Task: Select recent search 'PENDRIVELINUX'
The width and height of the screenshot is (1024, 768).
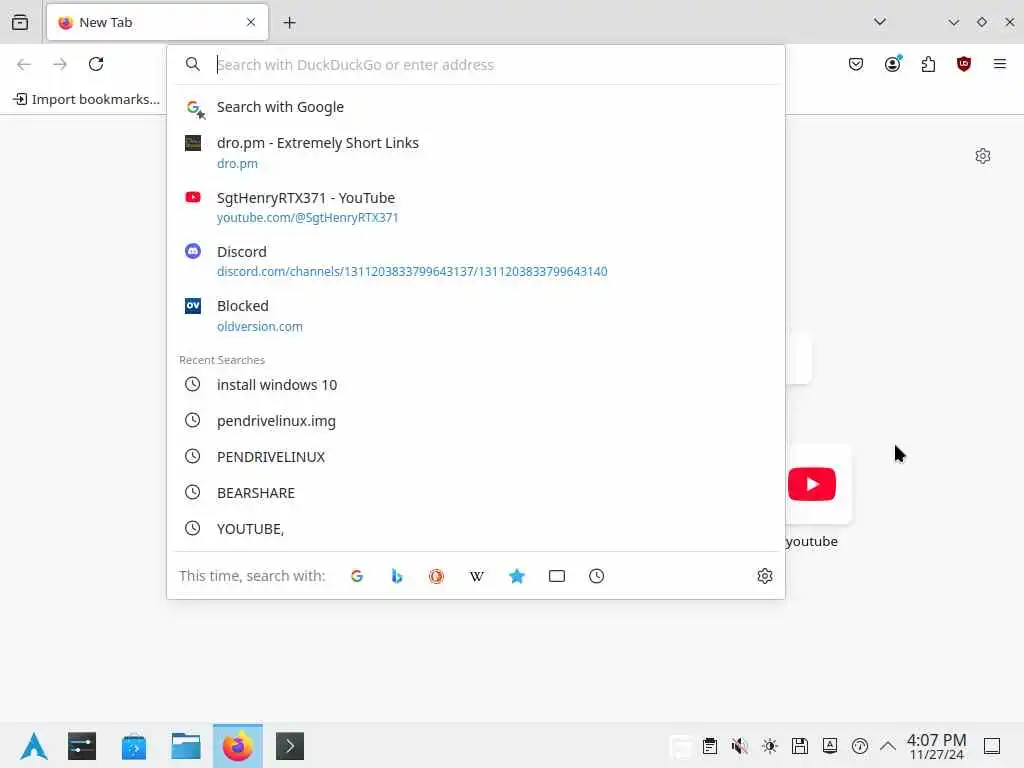Action: click(475, 456)
